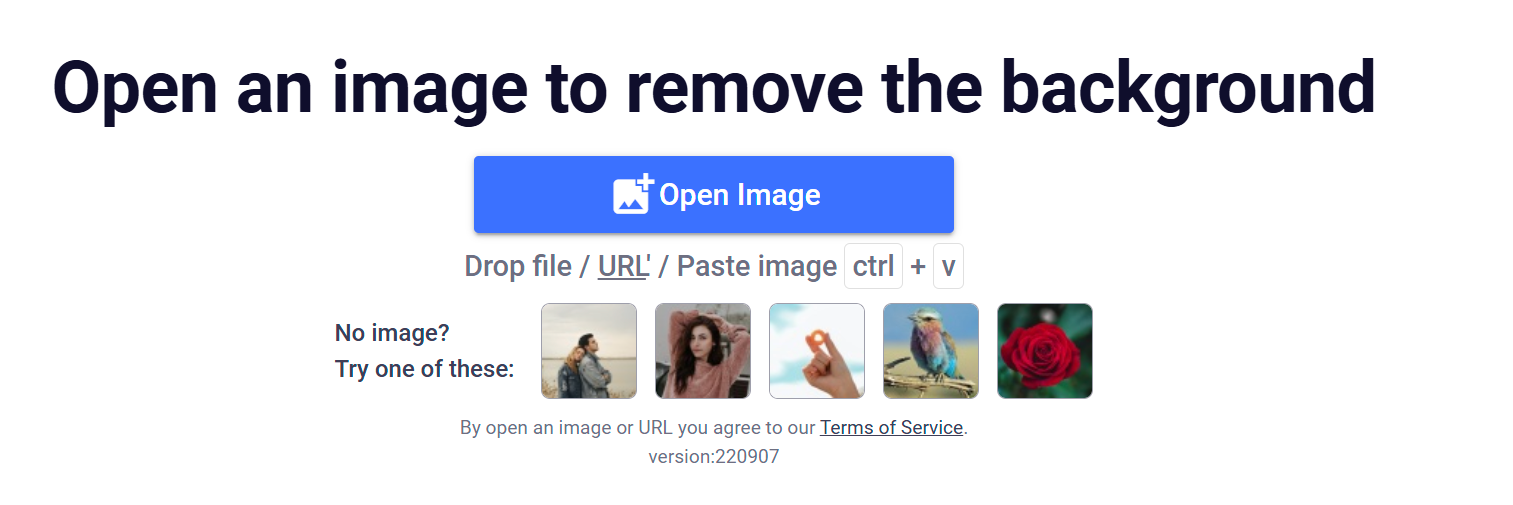
Task: Open the Terms of Service link
Action: pos(891,428)
